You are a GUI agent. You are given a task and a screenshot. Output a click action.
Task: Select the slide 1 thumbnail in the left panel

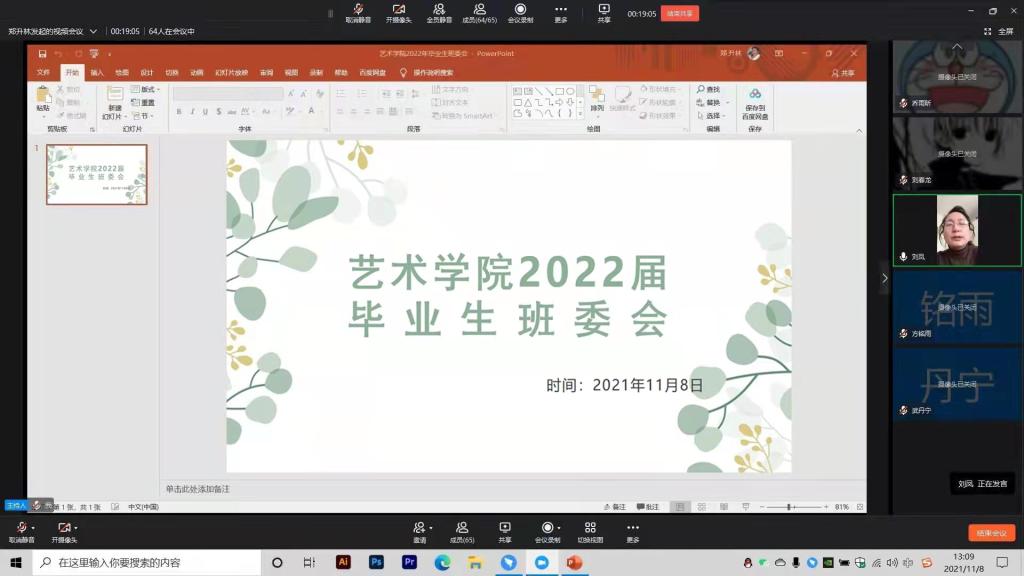(97, 174)
